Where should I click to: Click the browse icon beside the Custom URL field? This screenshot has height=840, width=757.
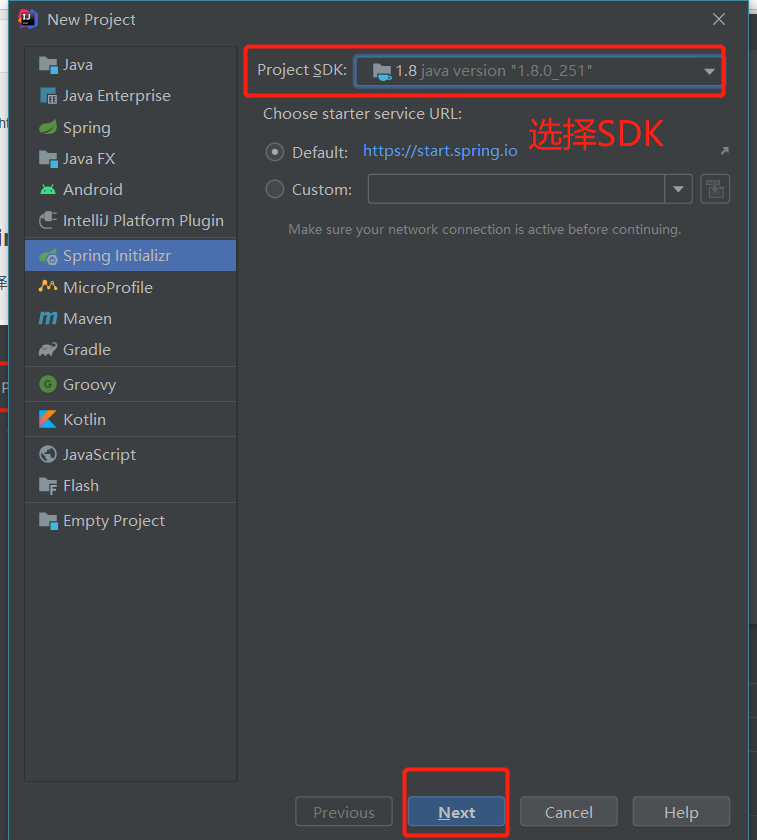pyautogui.click(x=715, y=189)
